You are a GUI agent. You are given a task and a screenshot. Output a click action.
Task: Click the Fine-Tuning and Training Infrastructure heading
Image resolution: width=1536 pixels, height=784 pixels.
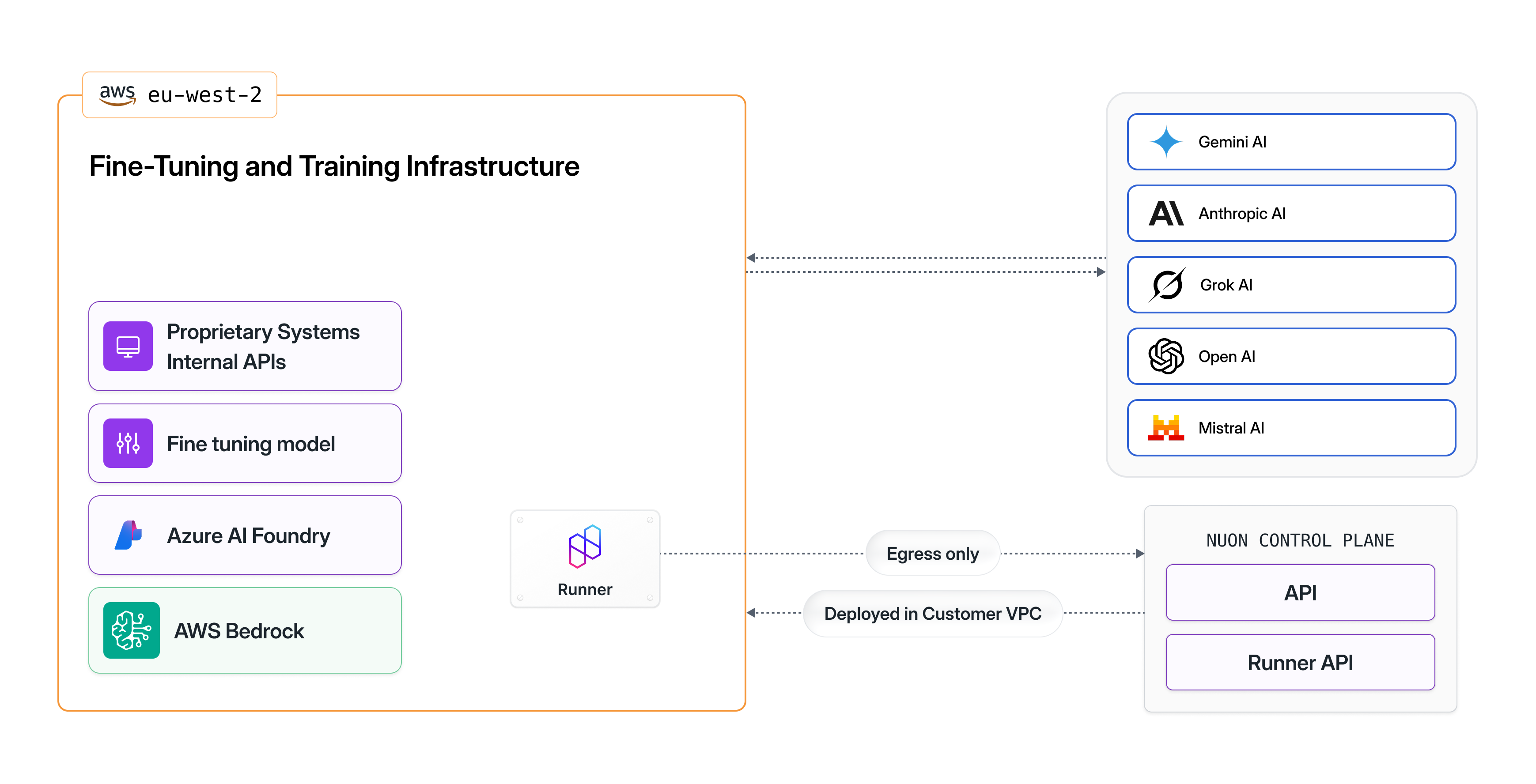click(x=334, y=166)
